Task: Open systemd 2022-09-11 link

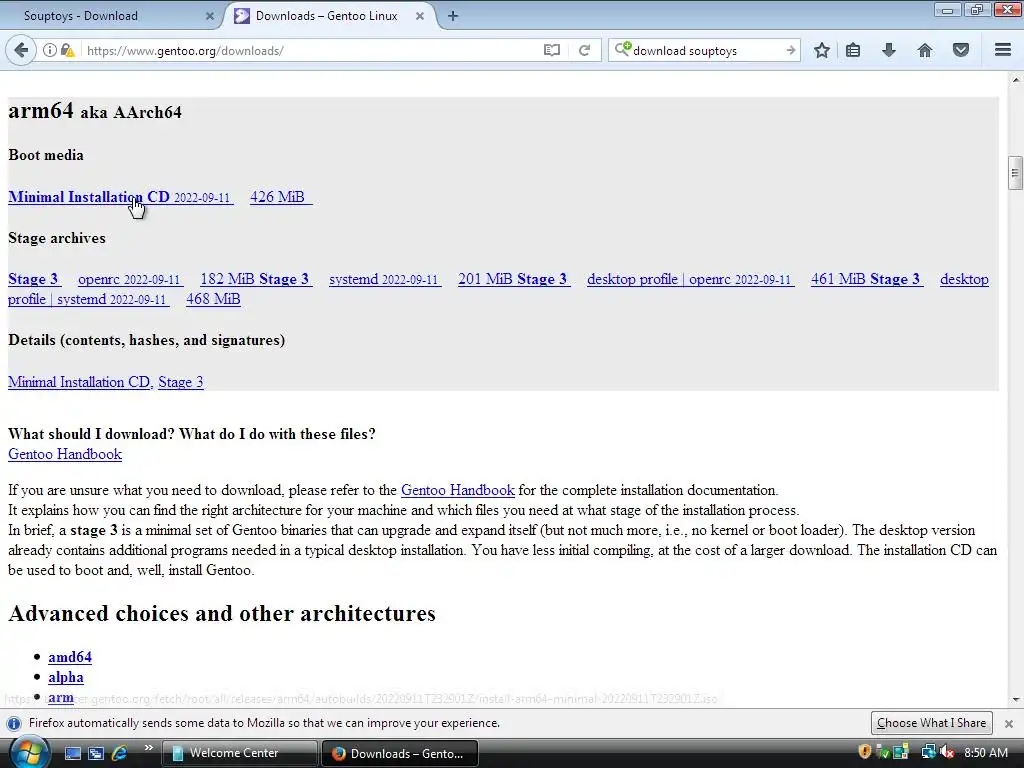Action: pos(385,279)
